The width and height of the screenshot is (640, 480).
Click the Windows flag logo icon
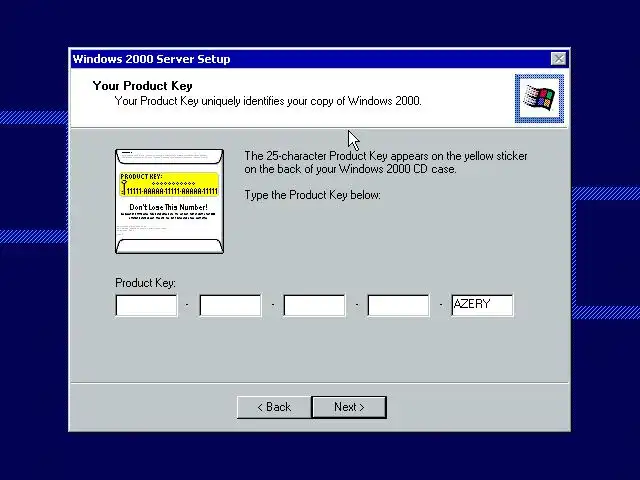click(x=539, y=98)
